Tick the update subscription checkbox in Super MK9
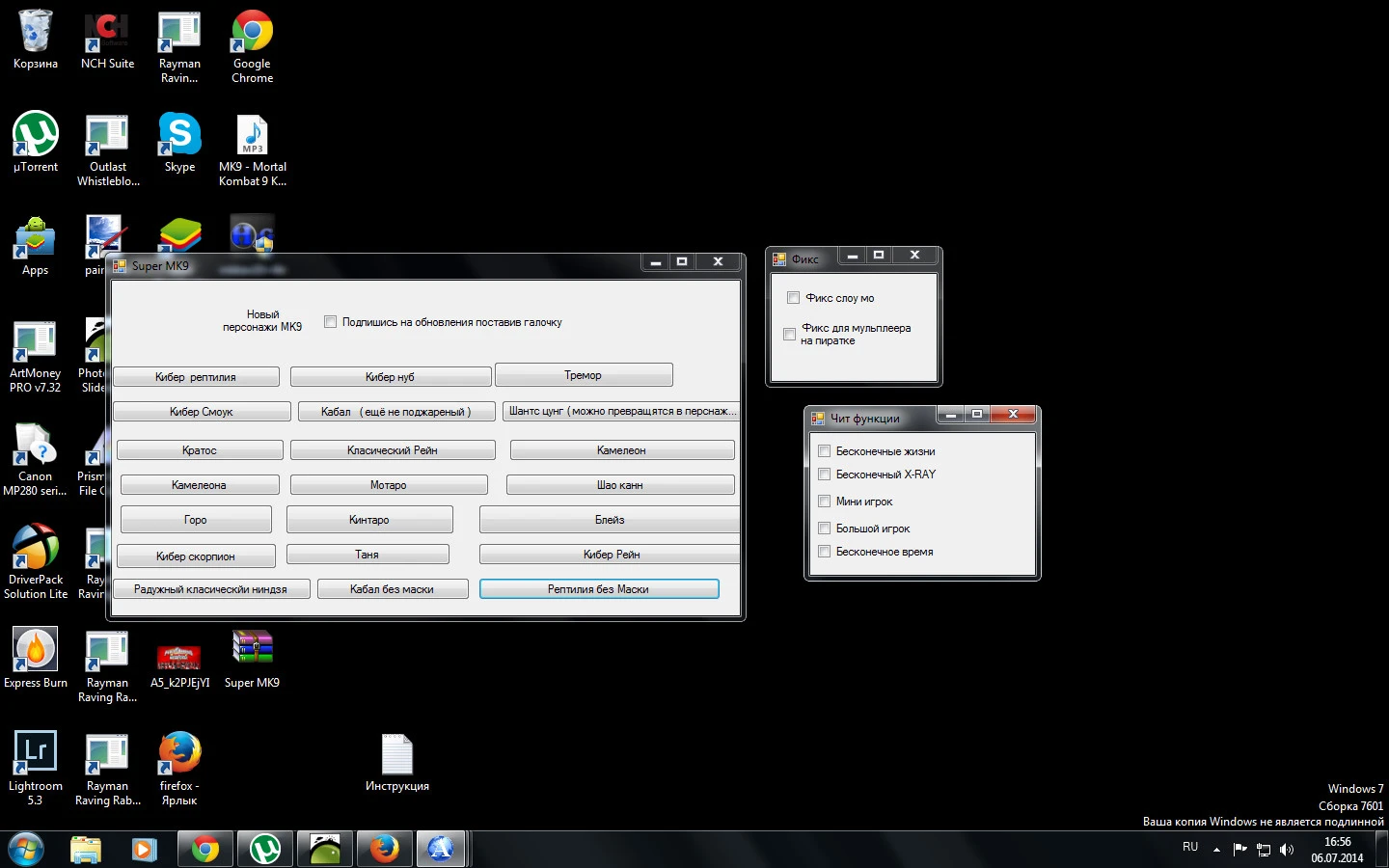 coord(331,322)
